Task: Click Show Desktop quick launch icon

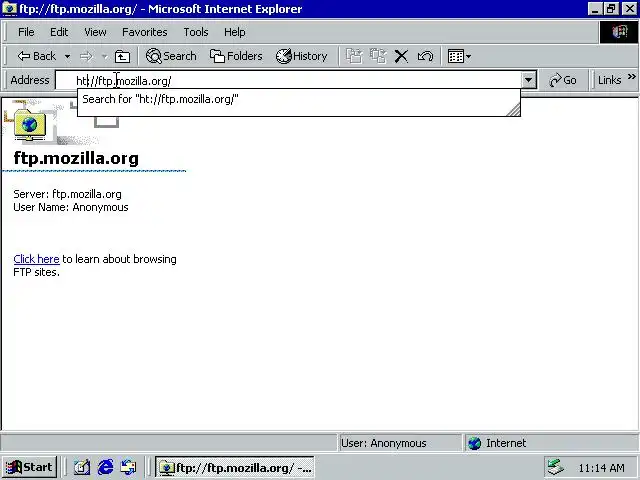Action: tap(82, 467)
